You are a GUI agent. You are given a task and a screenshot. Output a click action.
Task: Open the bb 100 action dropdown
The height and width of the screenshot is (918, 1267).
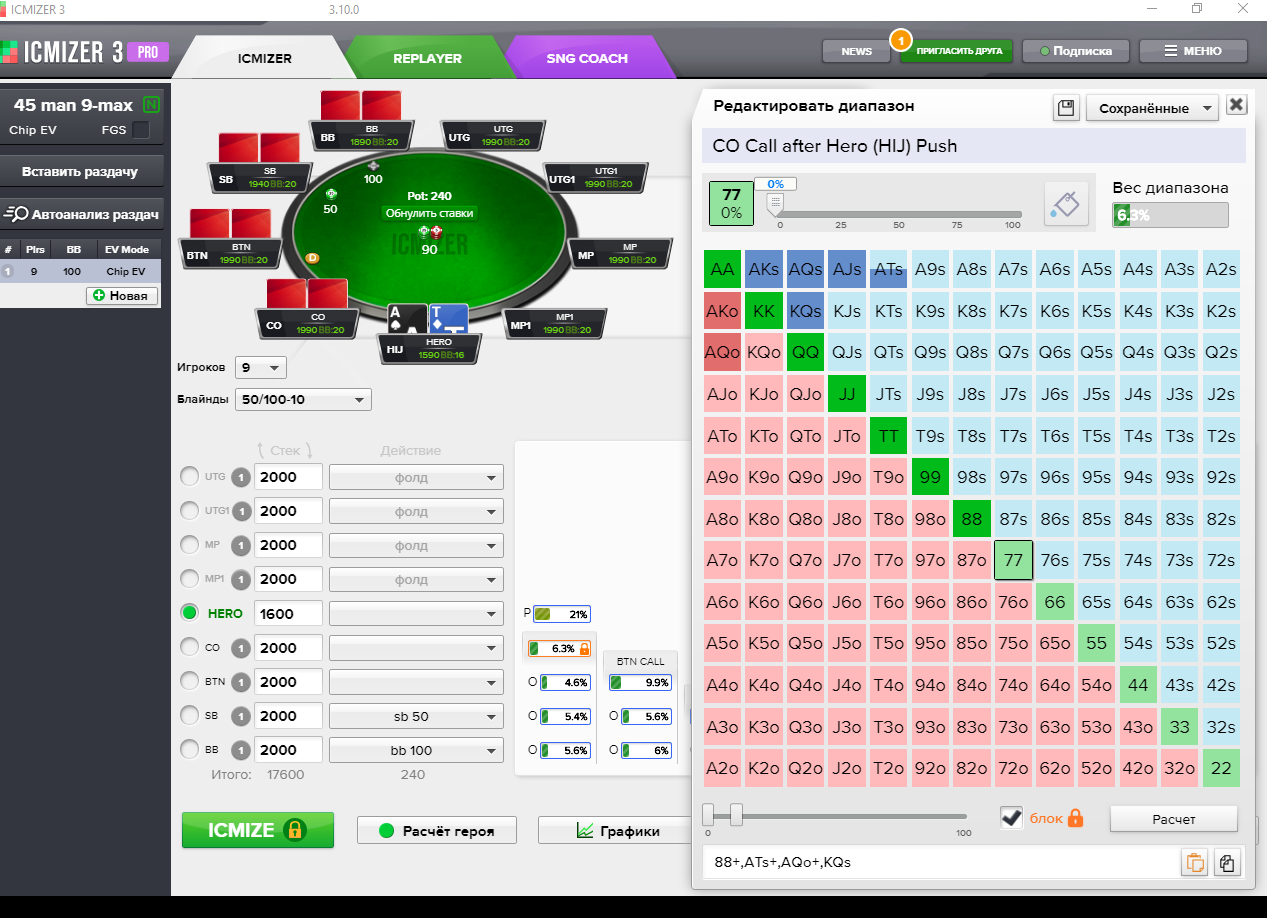pos(417,750)
